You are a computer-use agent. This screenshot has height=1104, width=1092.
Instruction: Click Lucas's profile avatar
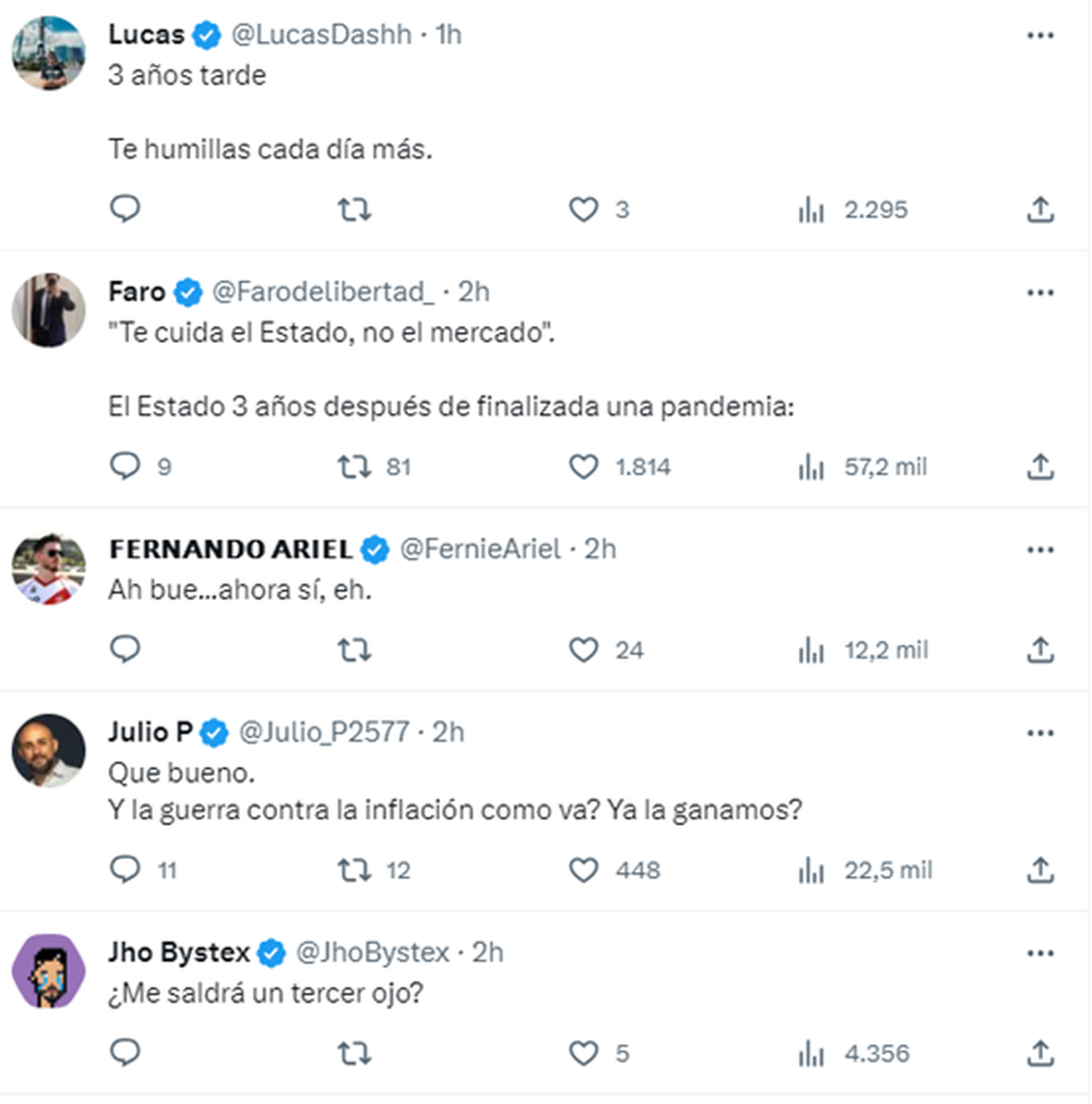coord(49,53)
